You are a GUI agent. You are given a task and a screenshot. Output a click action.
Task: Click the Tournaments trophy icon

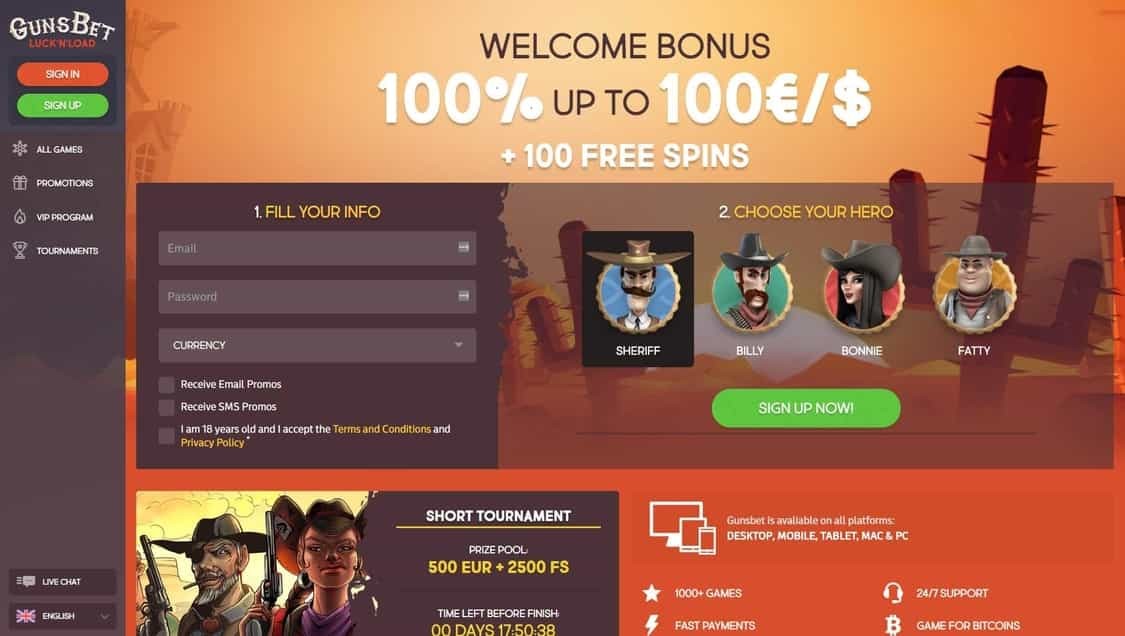click(x=20, y=250)
